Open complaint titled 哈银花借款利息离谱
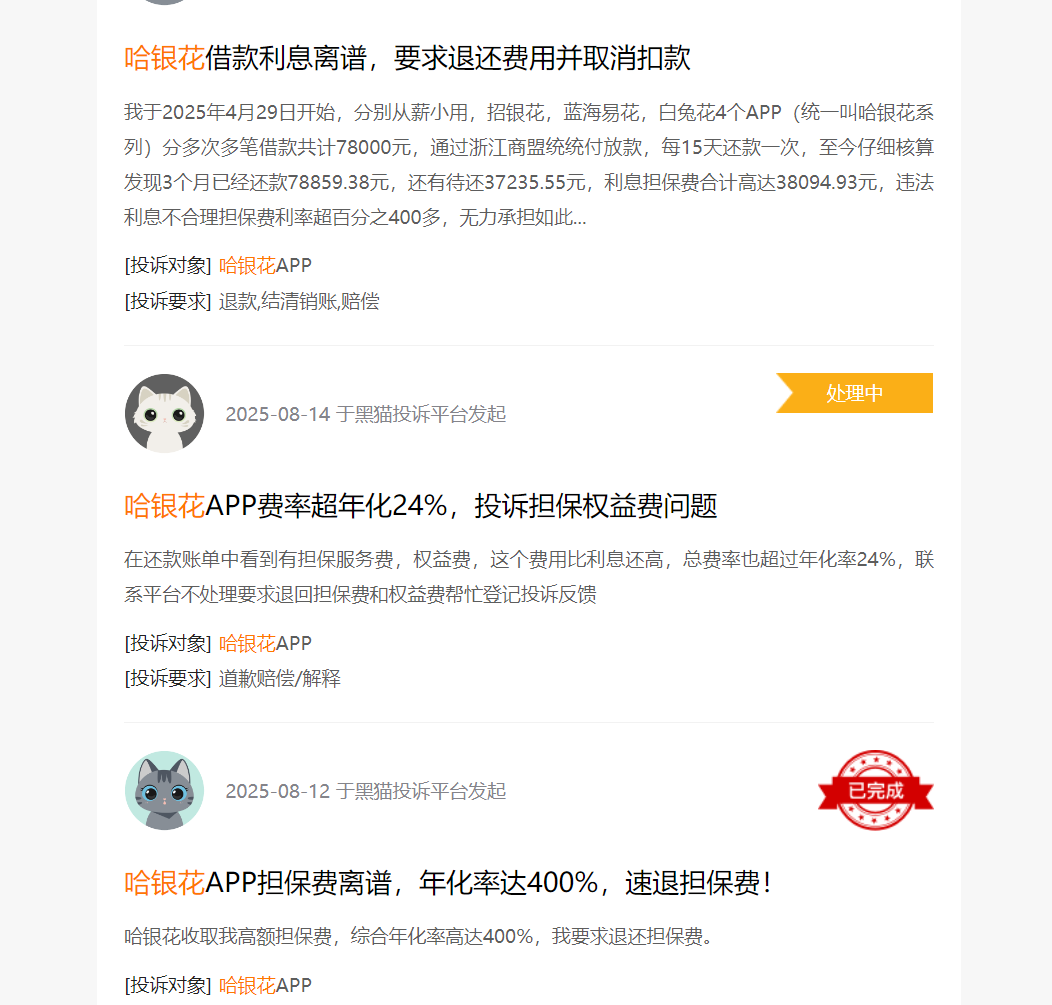Viewport: 1052px width, 1005px height. tap(407, 58)
